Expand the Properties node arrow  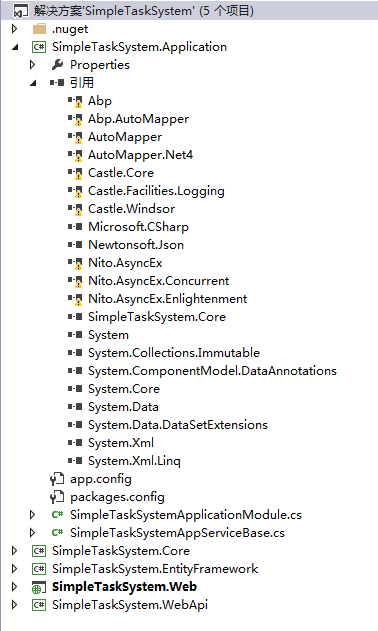pyautogui.click(x=33, y=65)
